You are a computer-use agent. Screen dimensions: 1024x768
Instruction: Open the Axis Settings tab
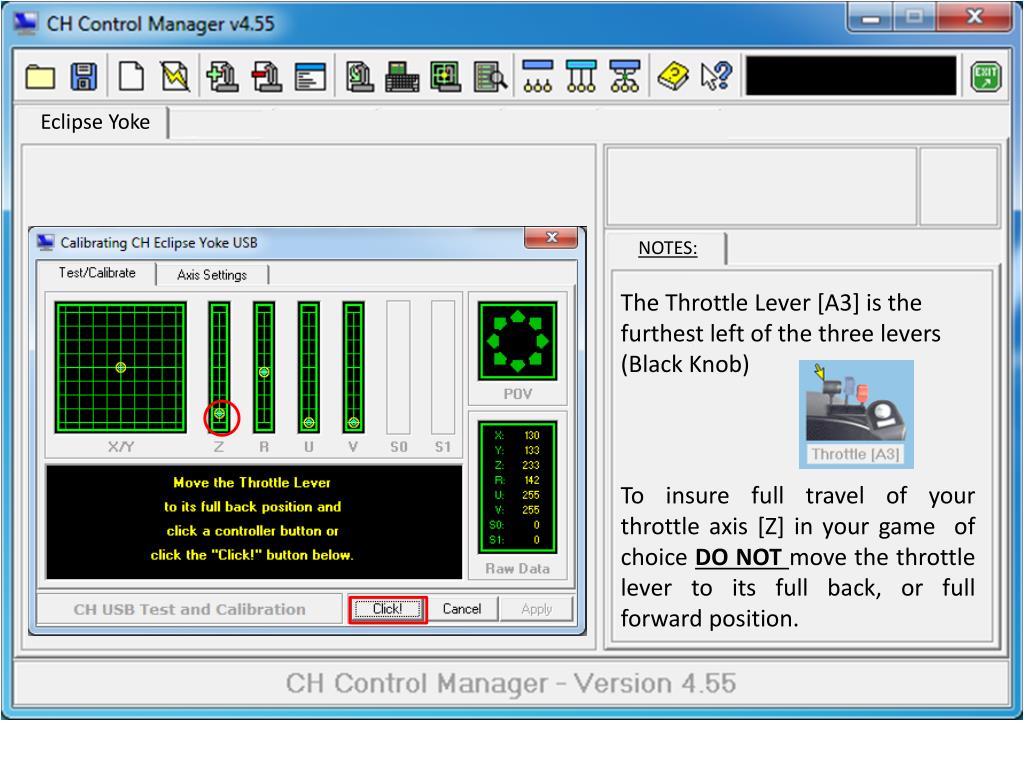pos(212,275)
